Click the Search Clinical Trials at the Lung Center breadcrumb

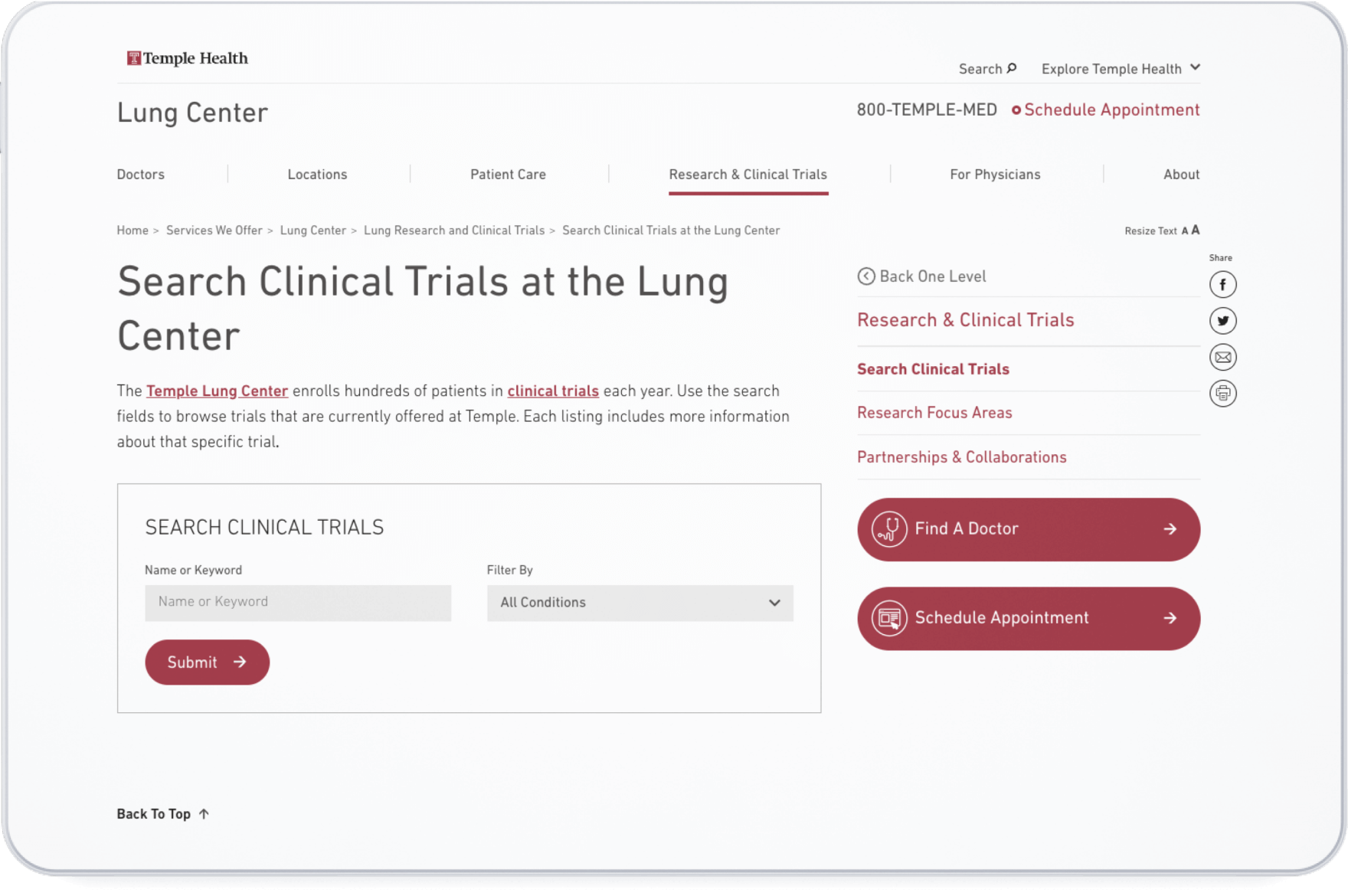[x=671, y=231]
